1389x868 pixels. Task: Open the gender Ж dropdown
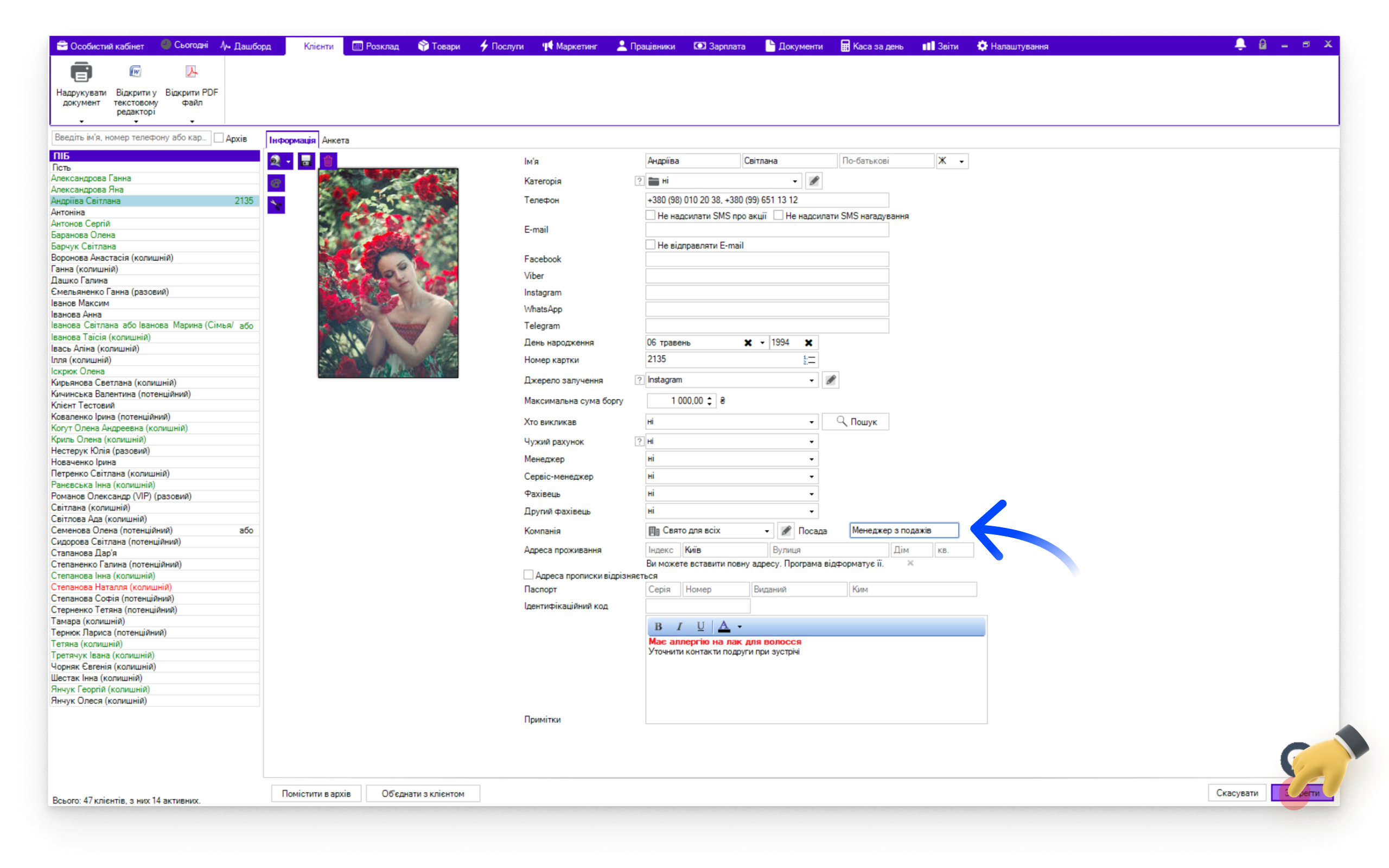click(961, 161)
